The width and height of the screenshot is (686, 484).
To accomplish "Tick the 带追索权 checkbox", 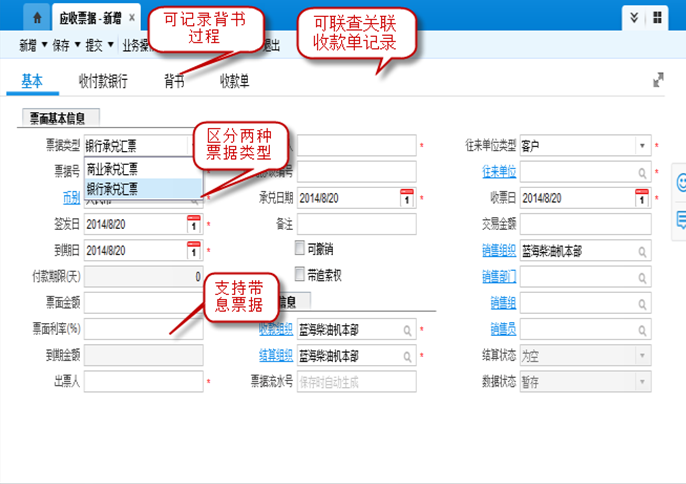I will 300,274.
